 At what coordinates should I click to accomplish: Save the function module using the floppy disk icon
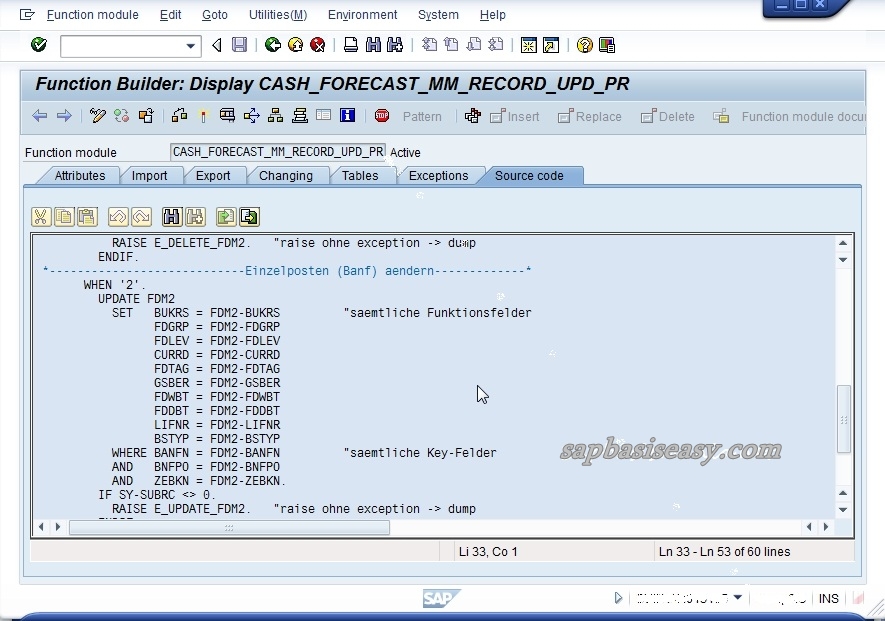239,45
